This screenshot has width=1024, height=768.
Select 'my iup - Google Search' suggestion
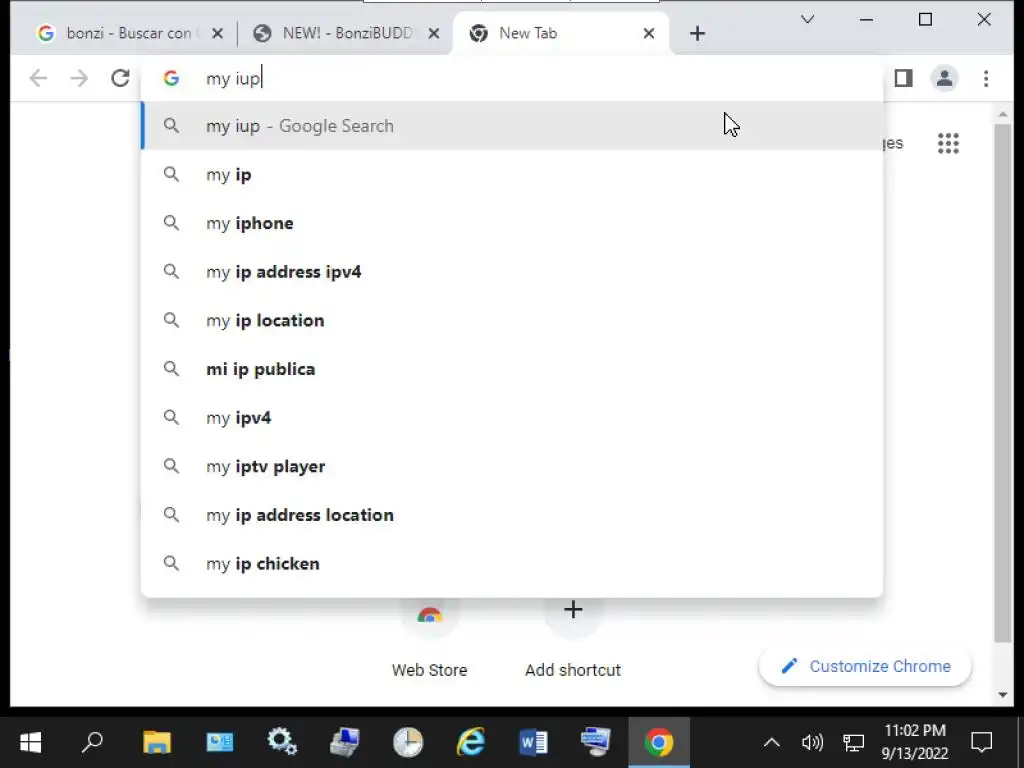click(512, 126)
